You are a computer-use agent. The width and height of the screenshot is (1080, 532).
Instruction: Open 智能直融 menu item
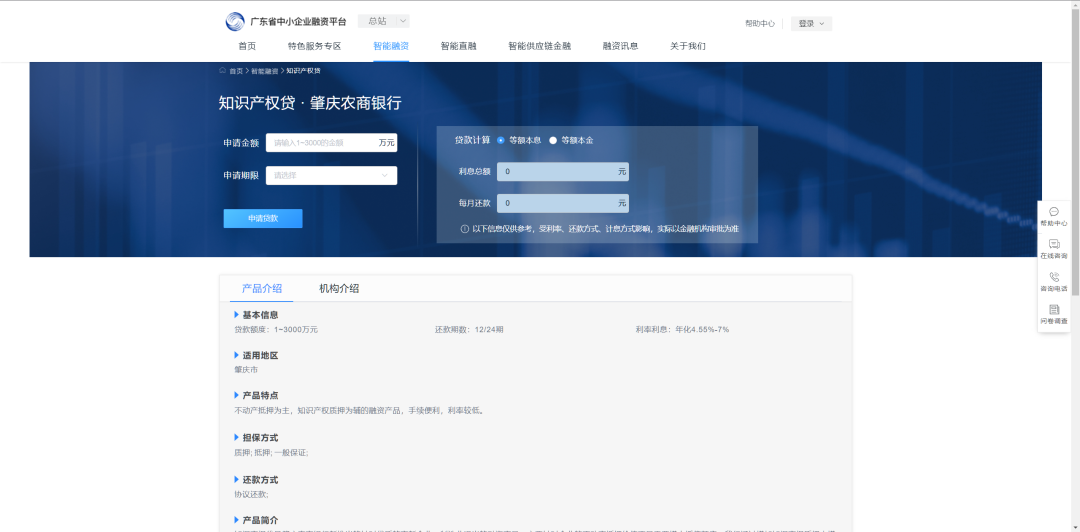459,46
